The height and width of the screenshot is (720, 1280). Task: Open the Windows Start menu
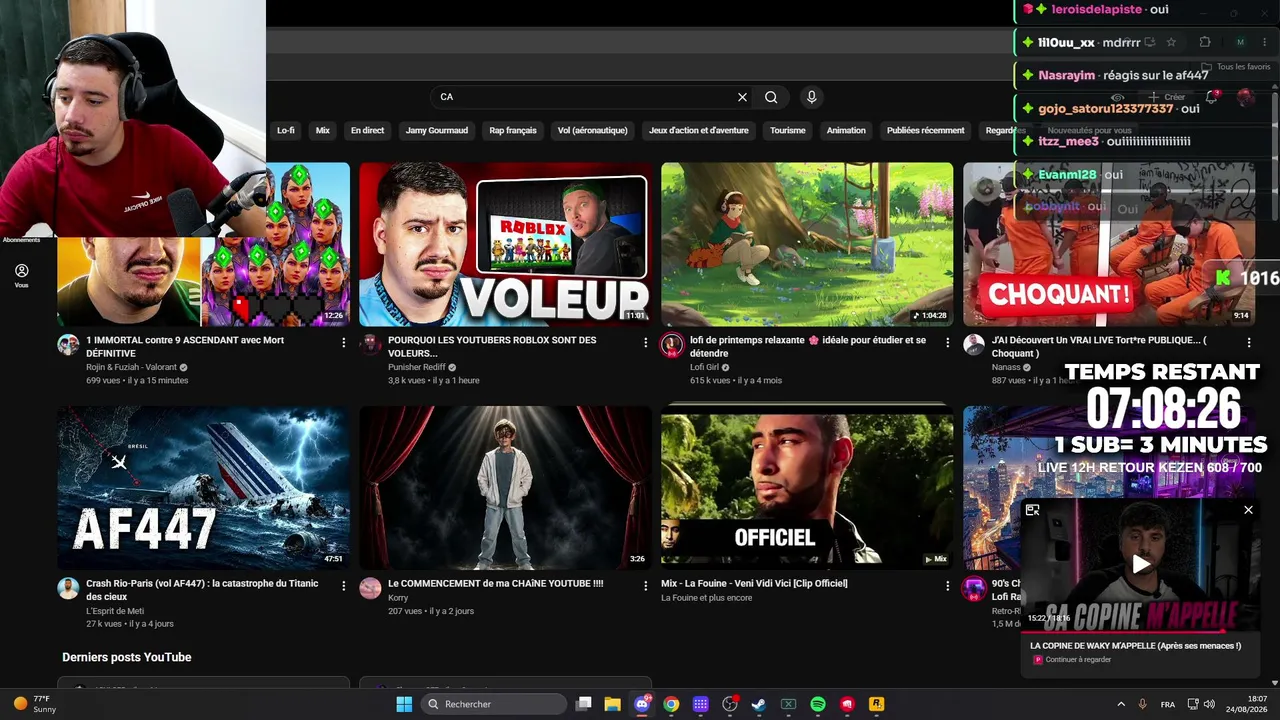[x=404, y=704]
